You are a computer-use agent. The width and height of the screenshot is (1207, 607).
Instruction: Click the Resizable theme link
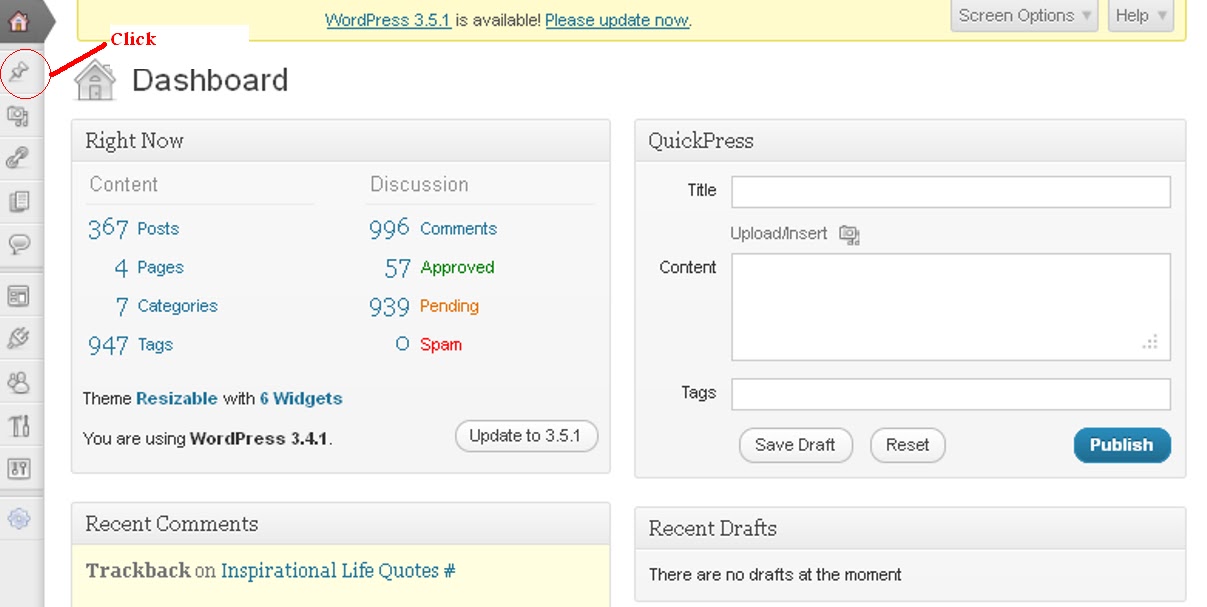[177, 398]
